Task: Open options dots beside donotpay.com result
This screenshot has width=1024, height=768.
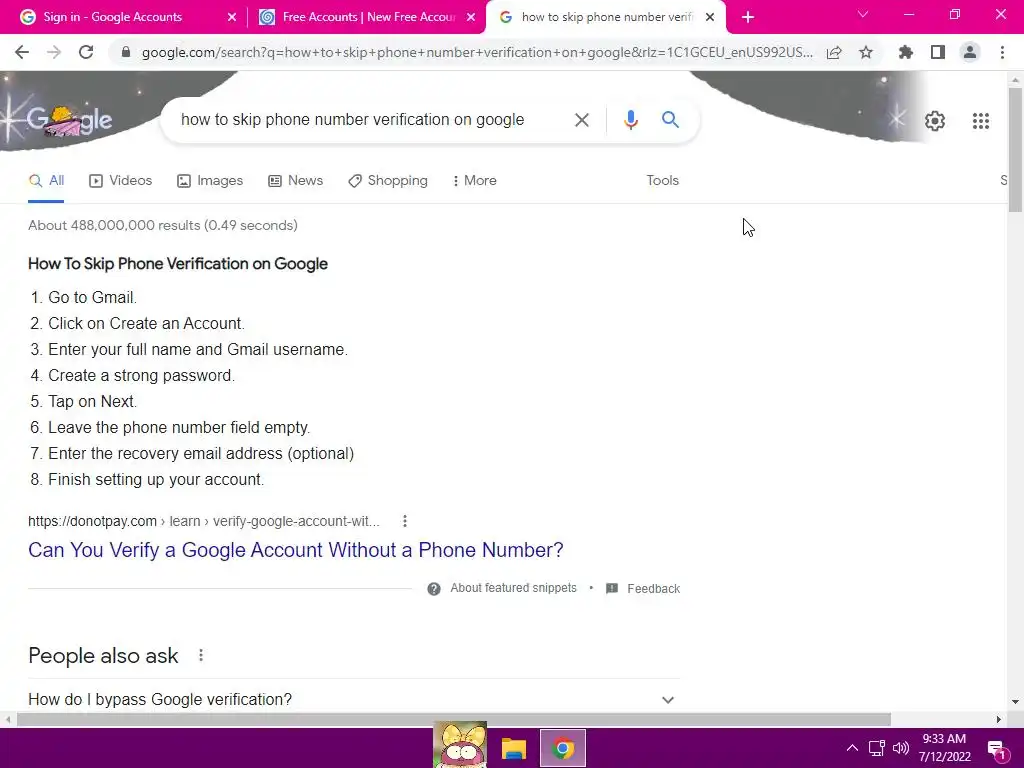Action: click(x=405, y=521)
